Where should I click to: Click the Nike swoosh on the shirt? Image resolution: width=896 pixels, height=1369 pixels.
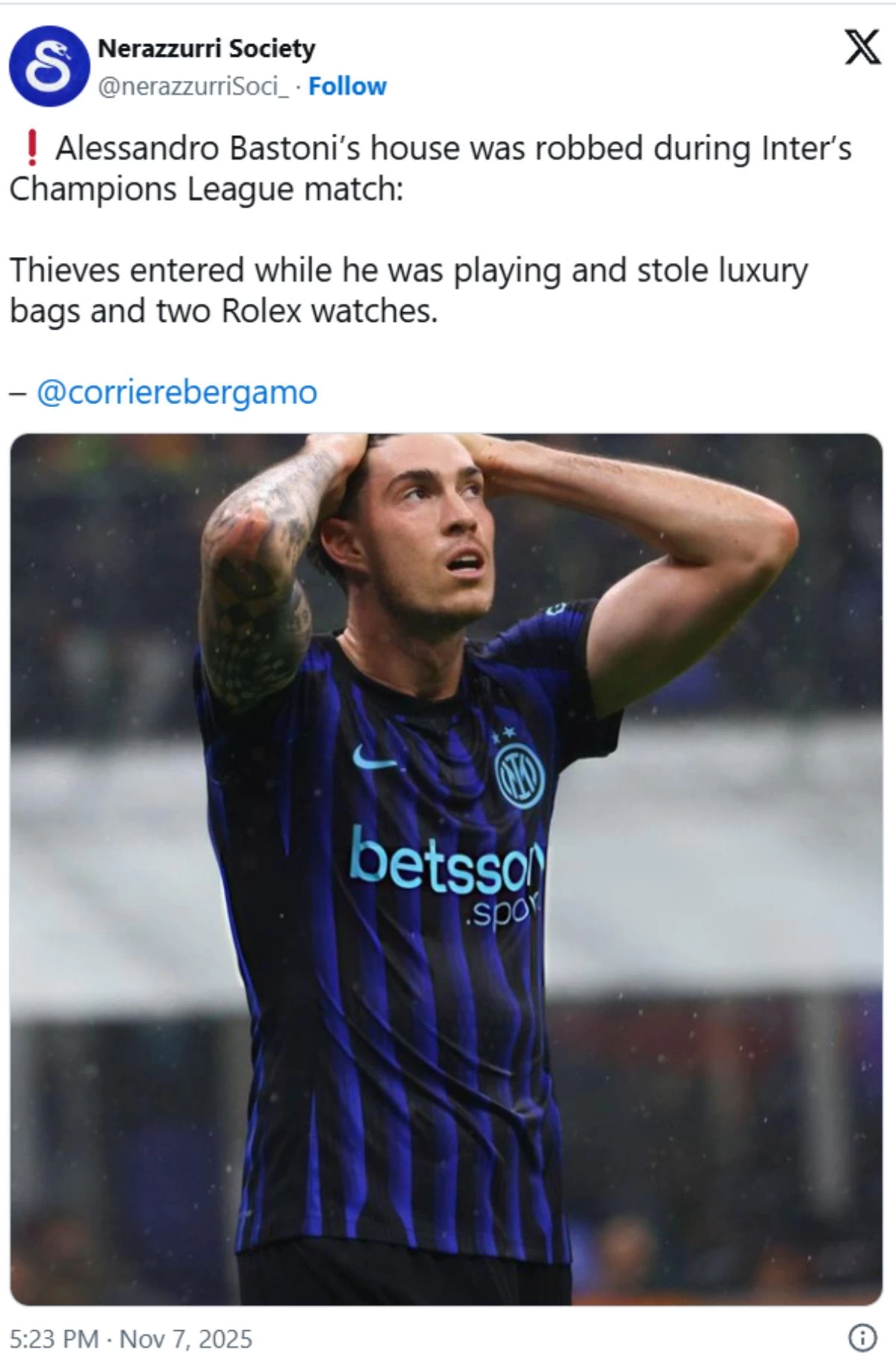point(374,759)
